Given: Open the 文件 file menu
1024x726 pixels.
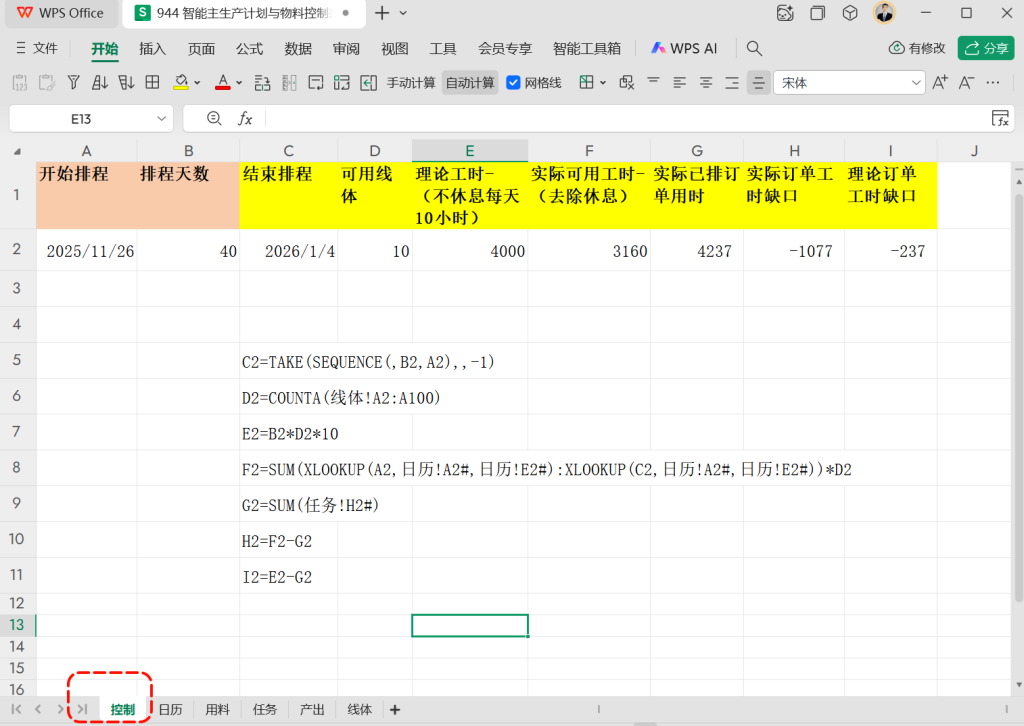Looking at the screenshot, I should pos(37,48).
